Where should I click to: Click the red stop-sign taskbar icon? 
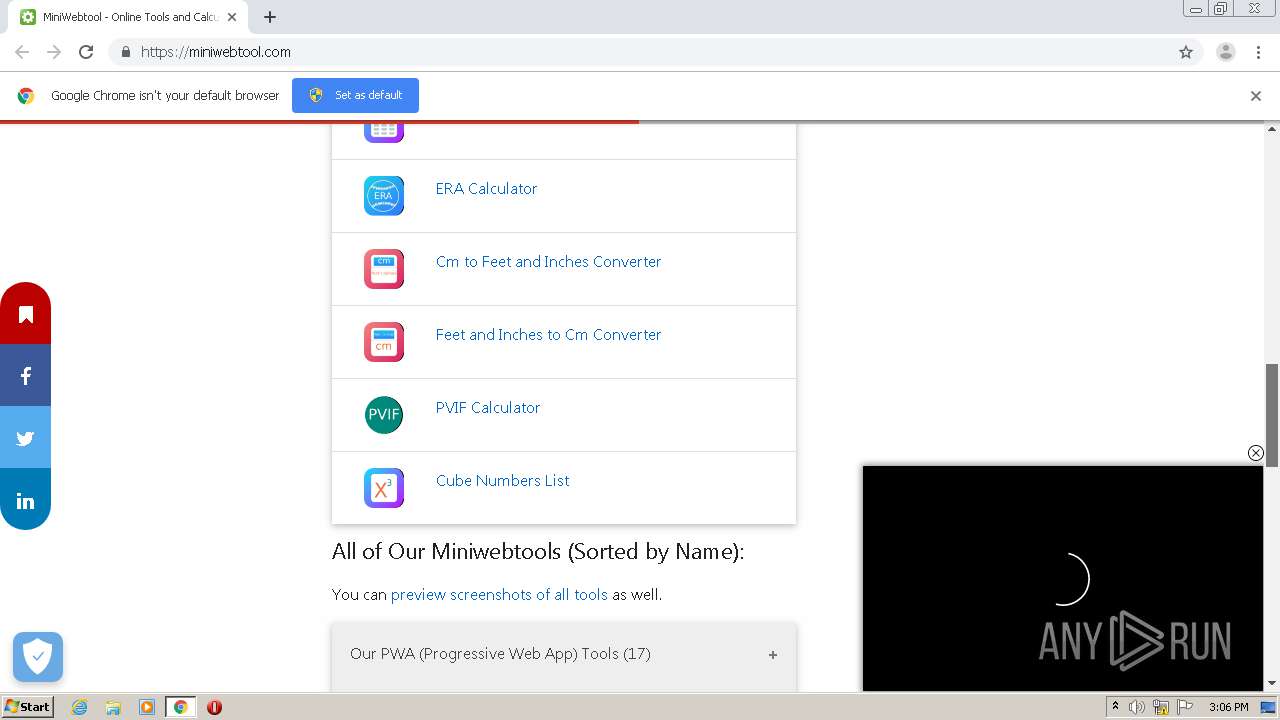(x=214, y=707)
